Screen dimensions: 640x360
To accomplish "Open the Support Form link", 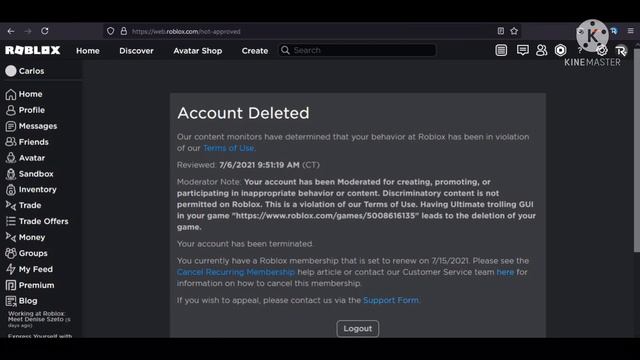I will (x=391, y=300).
